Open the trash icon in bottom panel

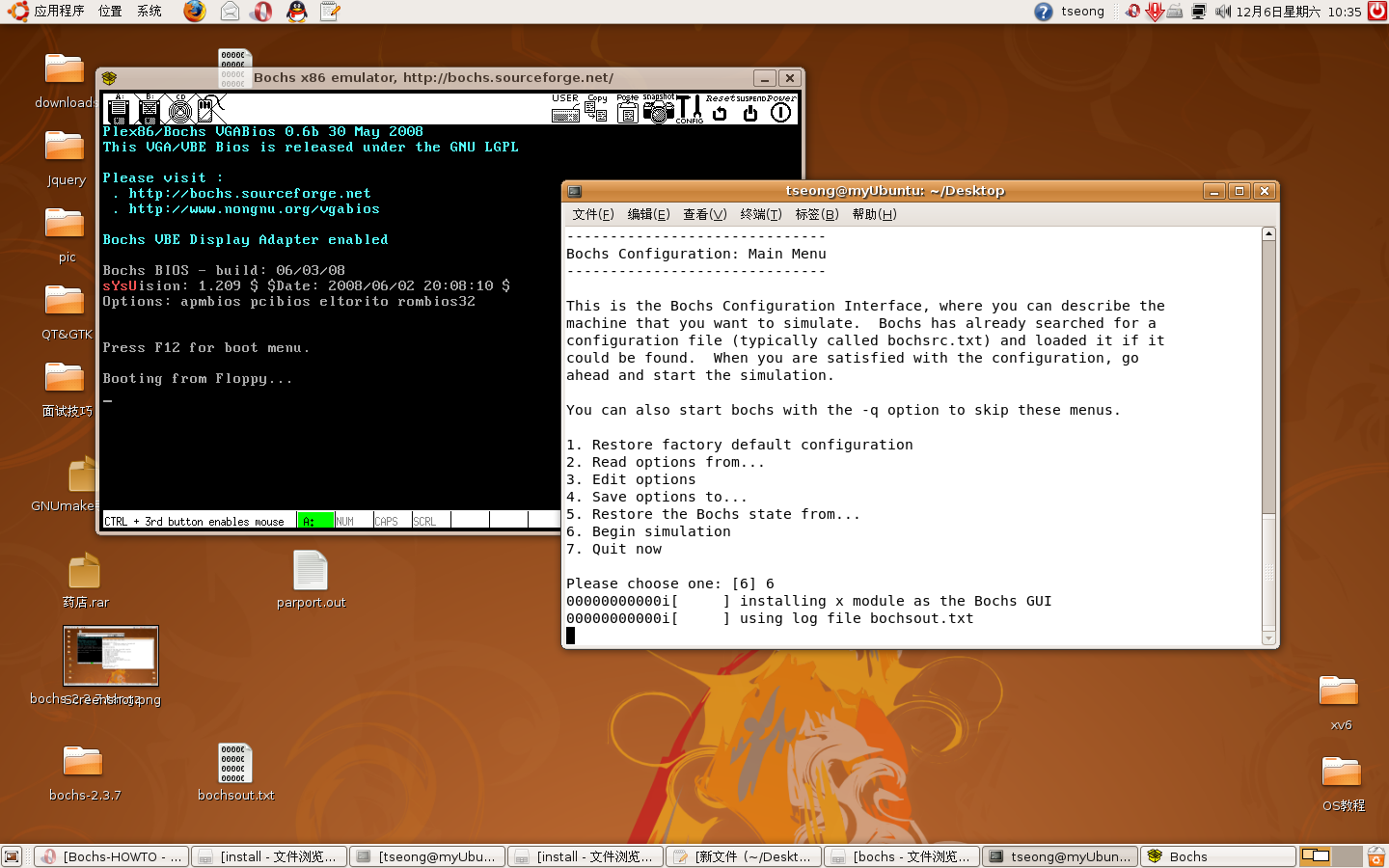[1376, 856]
